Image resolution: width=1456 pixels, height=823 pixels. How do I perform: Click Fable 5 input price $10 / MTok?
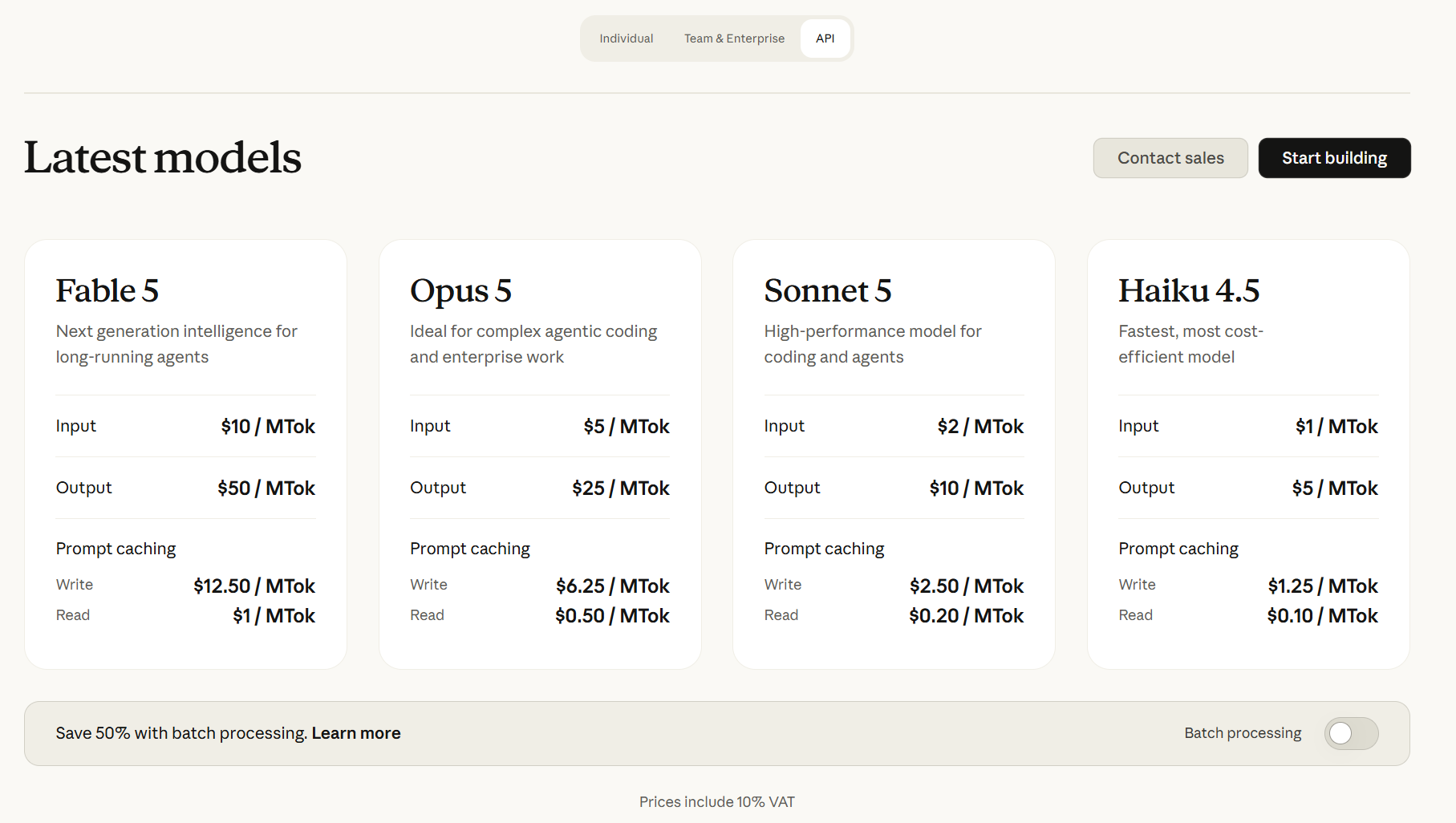[x=268, y=427]
